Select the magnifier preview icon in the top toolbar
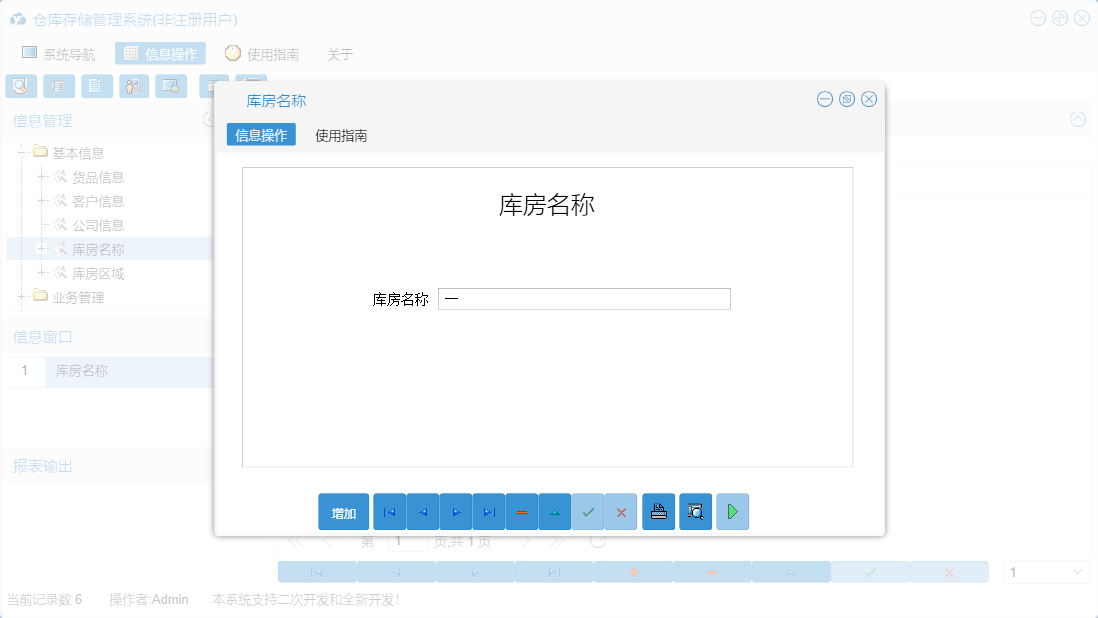Screen dimensions: 1098x618 tap(20, 86)
